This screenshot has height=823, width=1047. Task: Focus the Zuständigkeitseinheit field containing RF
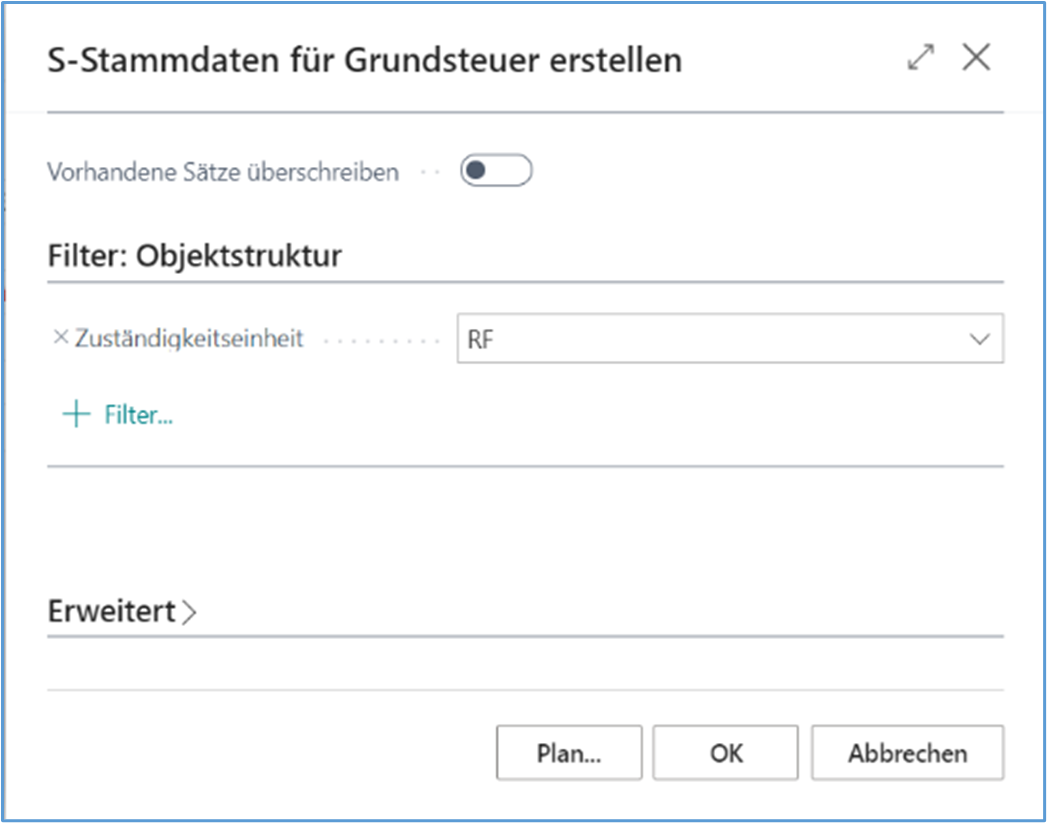(700, 339)
